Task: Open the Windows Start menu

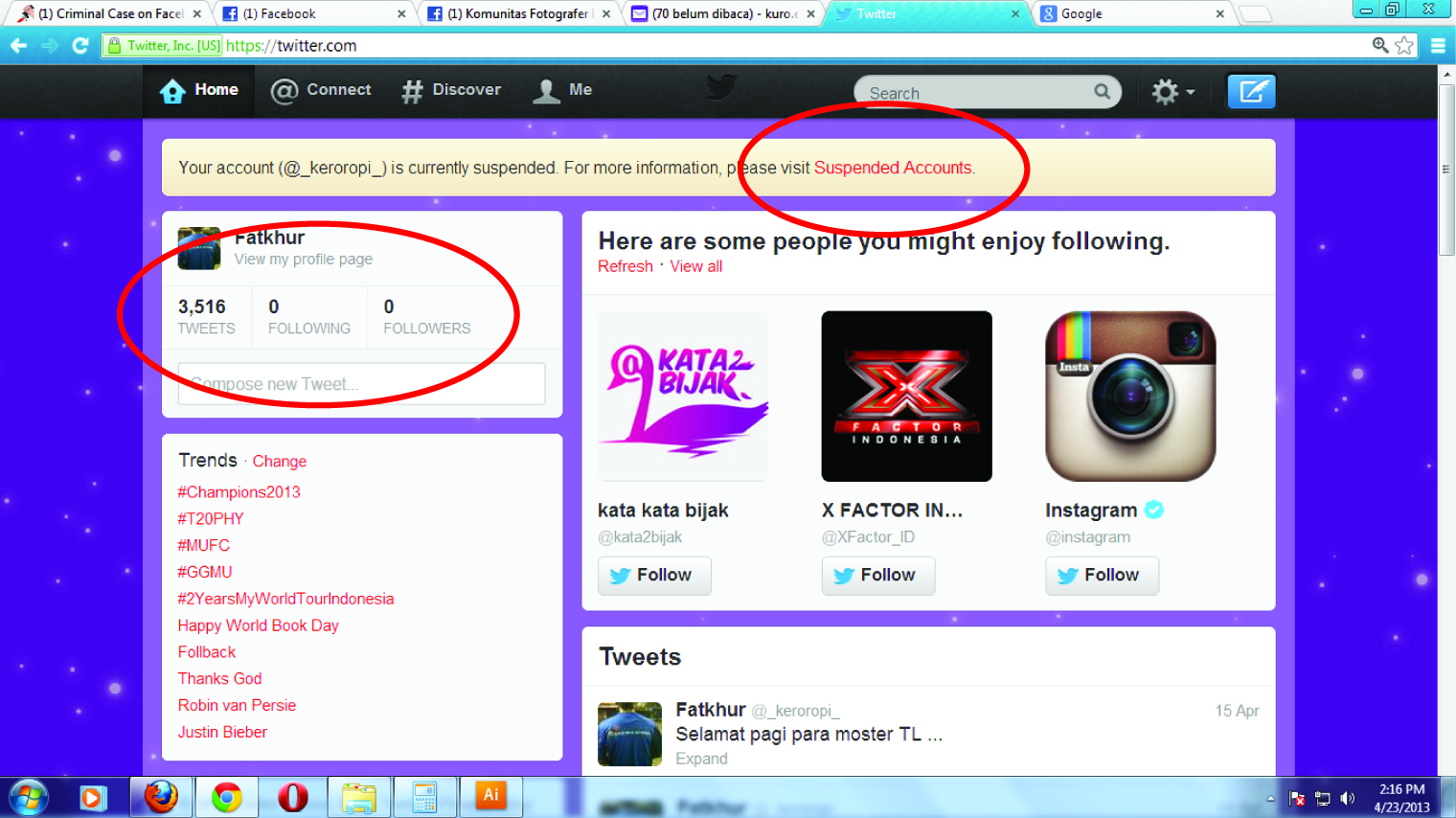Action: pyautogui.click(x=28, y=797)
